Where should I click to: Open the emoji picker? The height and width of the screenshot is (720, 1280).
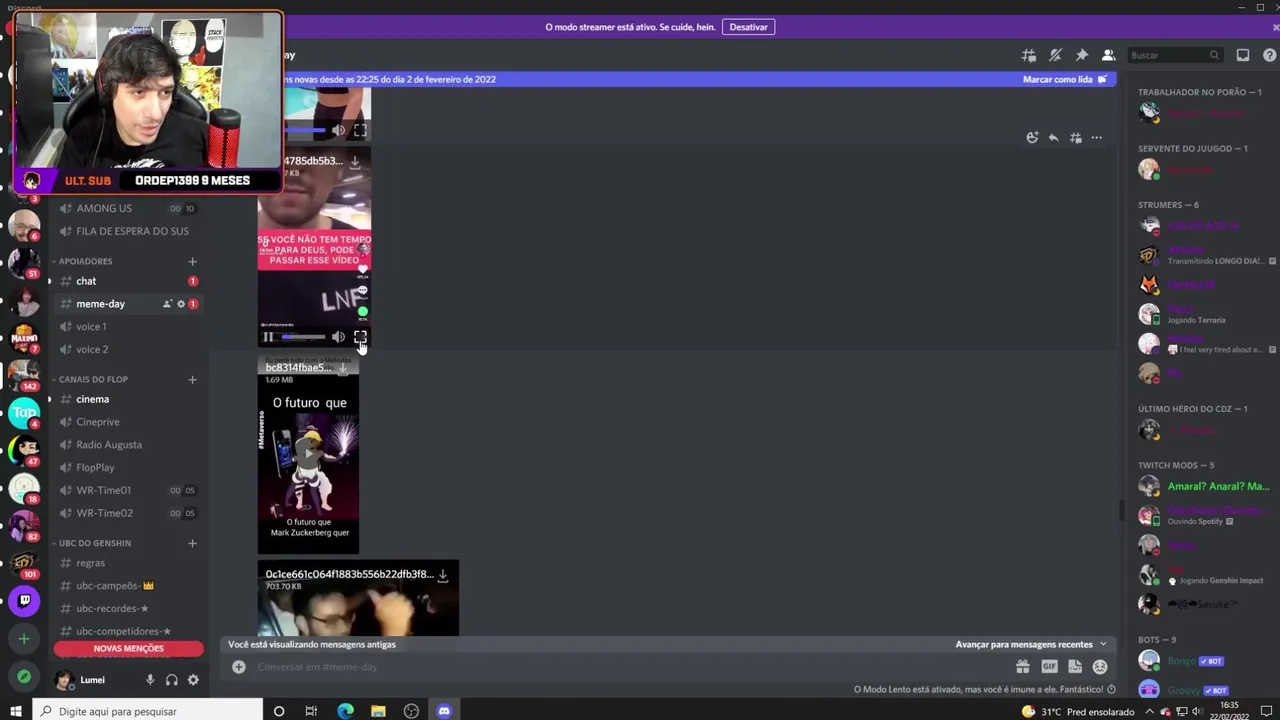click(1100, 667)
